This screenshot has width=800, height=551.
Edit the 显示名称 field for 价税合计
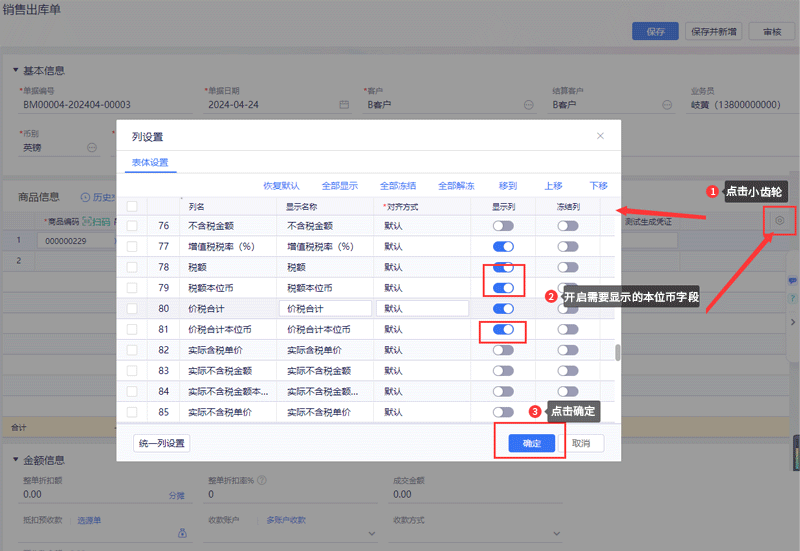pos(326,309)
